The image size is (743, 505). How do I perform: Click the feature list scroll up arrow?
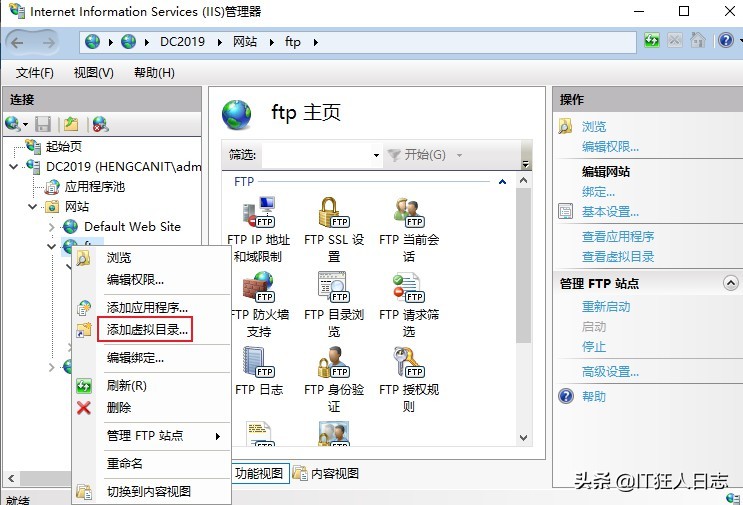click(523, 180)
